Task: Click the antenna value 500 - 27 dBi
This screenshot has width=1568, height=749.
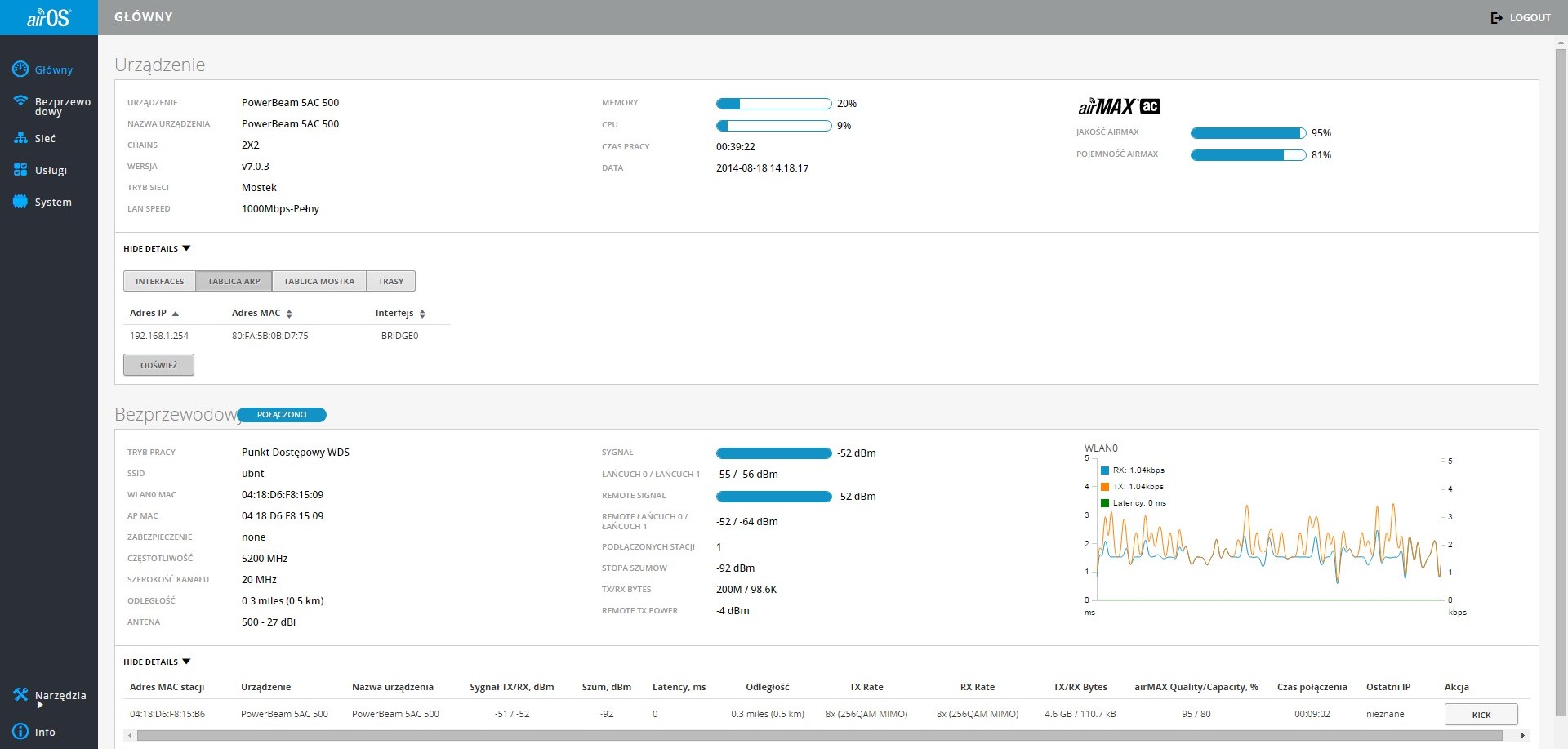Action: click(x=269, y=622)
